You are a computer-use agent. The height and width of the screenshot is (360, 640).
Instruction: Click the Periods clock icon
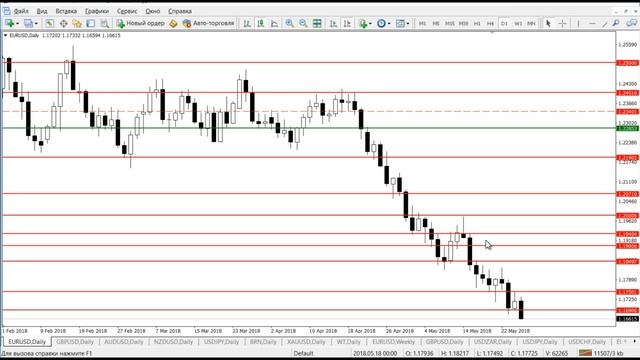point(381,23)
